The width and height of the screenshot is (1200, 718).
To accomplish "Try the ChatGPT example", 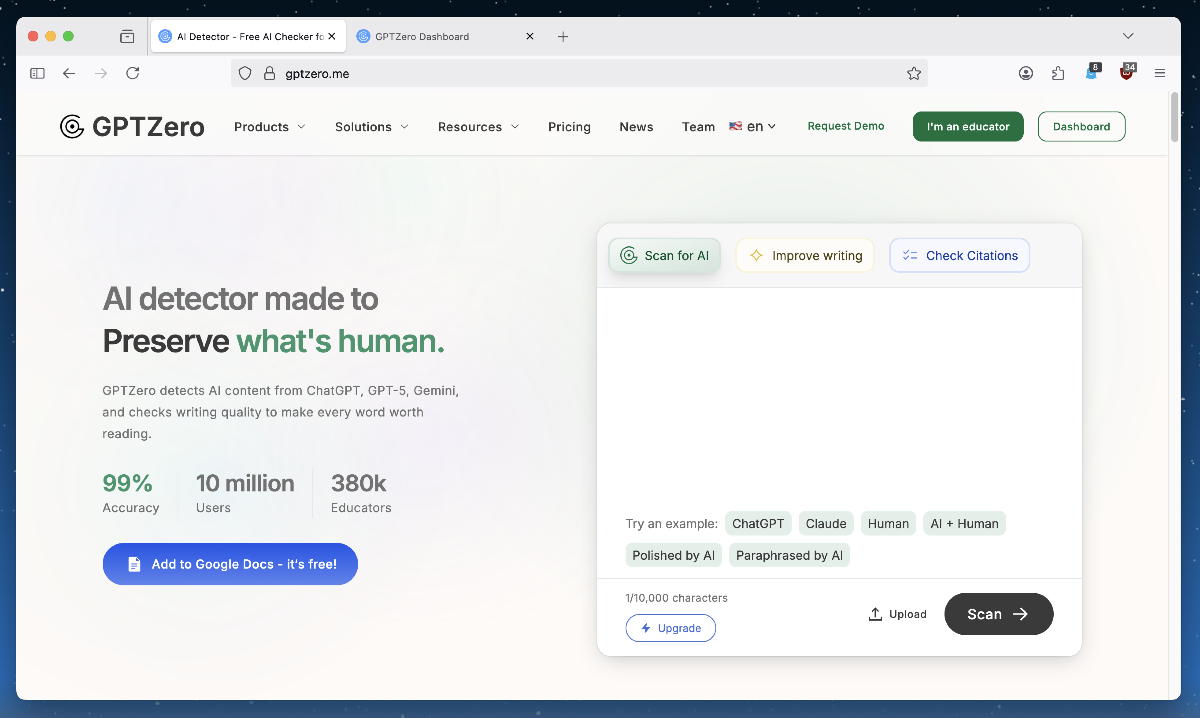I will pyautogui.click(x=758, y=523).
